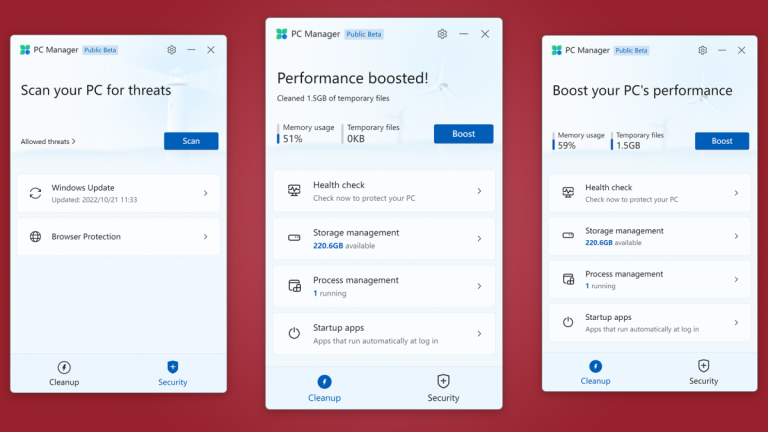Click Startup apps power icon in right window
The width and height of the screenshot is (768, 432).
(x=568, y=322)
